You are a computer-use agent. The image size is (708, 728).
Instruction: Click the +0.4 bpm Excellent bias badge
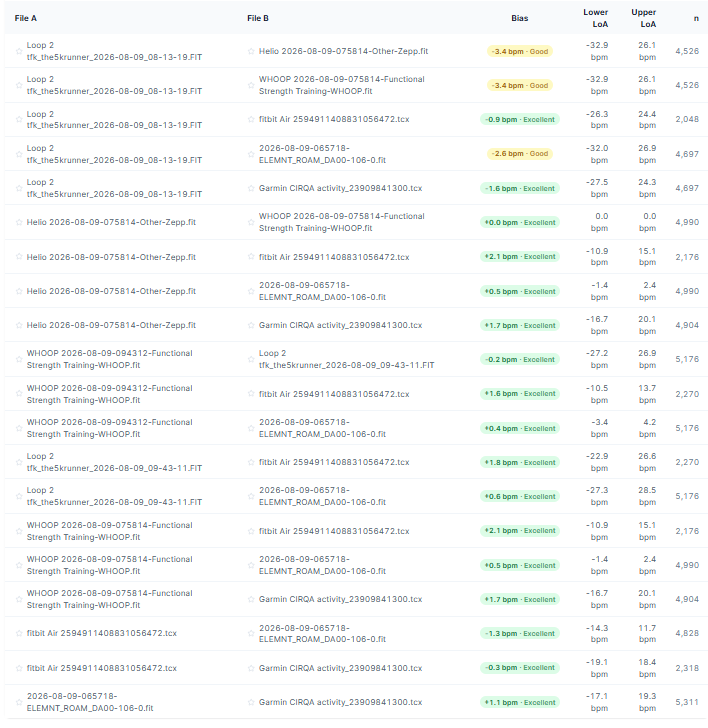point(520,429)
